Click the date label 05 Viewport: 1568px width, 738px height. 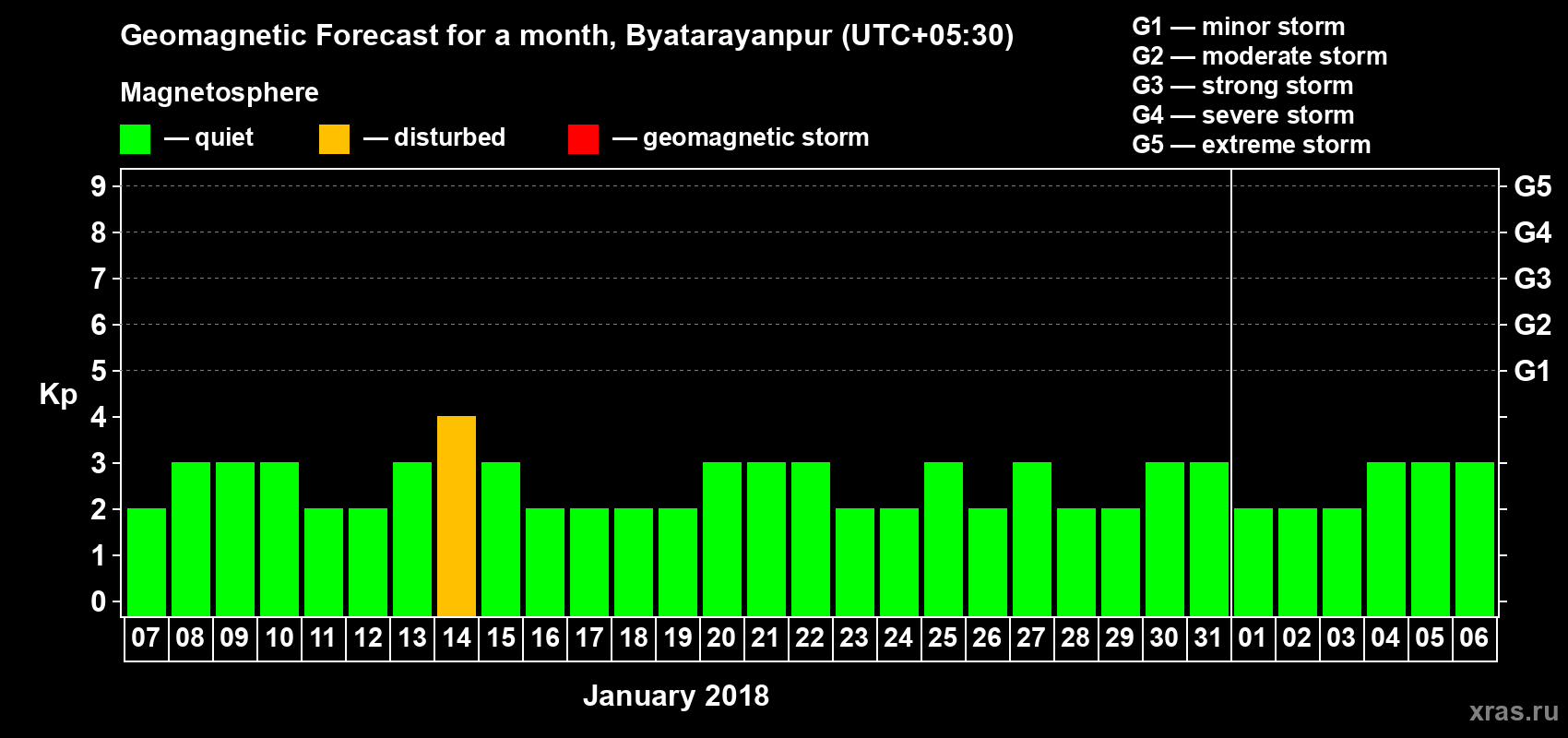(1430, 637)
